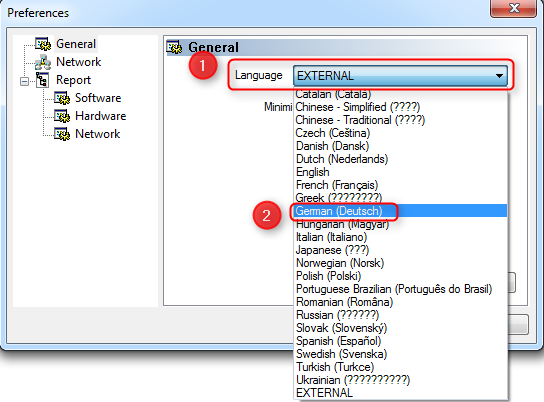Choose Ukrainian from the language list
Viewport: 544px width, 402px height.
point(400,380)
